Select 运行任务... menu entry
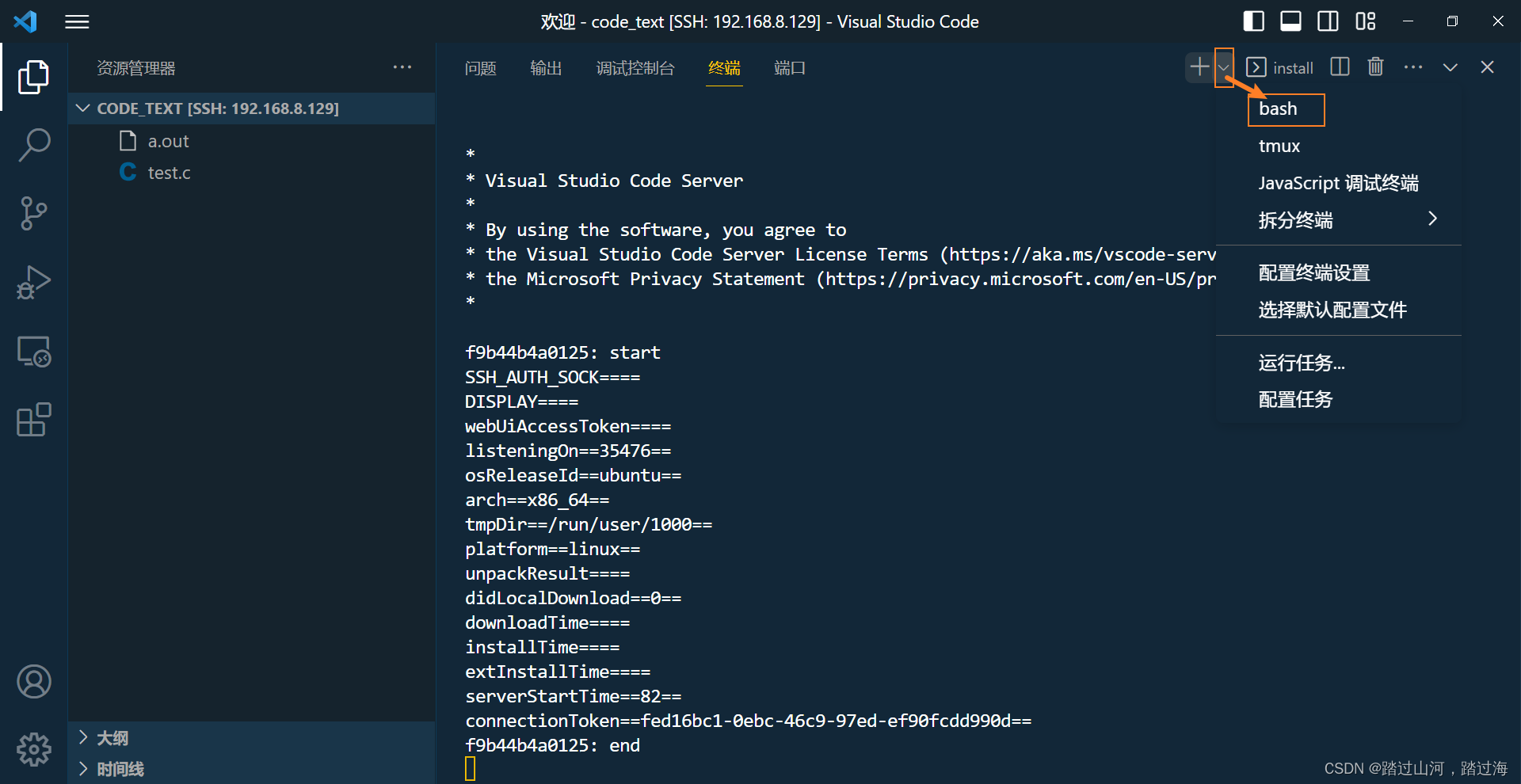Screen dimensions: 1521x784 (1339, 363)
